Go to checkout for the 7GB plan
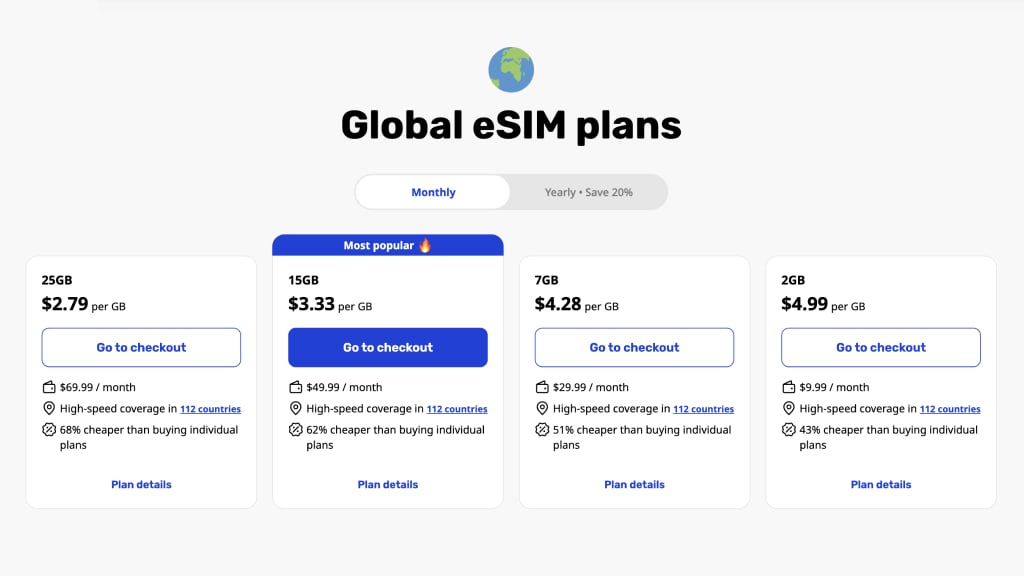 coord(634,347)
